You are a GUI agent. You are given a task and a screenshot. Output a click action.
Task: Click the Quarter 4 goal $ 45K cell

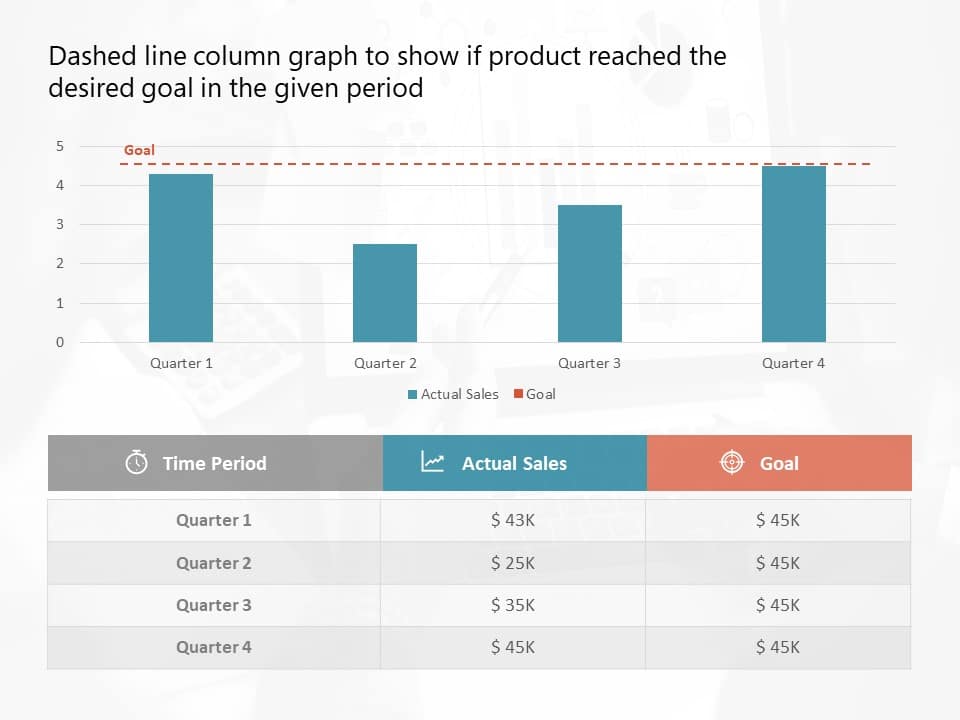point(778,647)
